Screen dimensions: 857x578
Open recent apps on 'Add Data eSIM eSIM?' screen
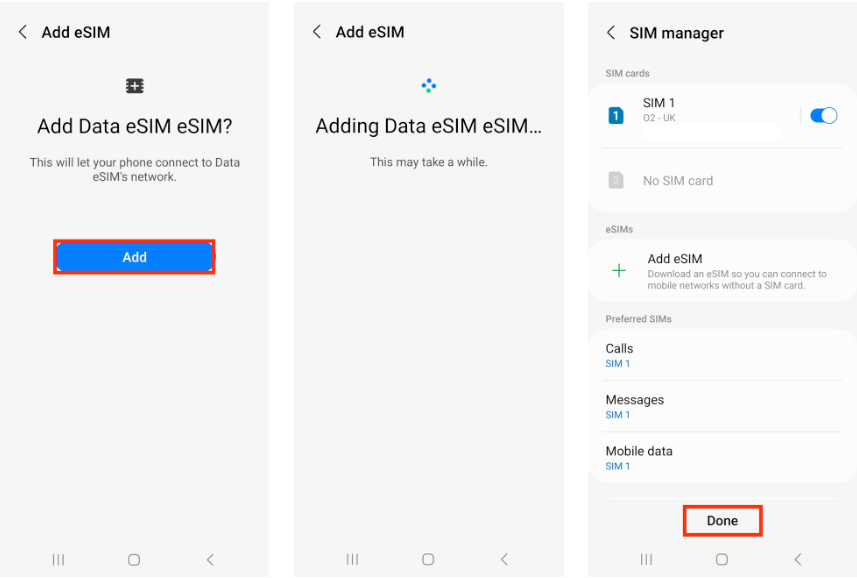[x=58, y=560]
